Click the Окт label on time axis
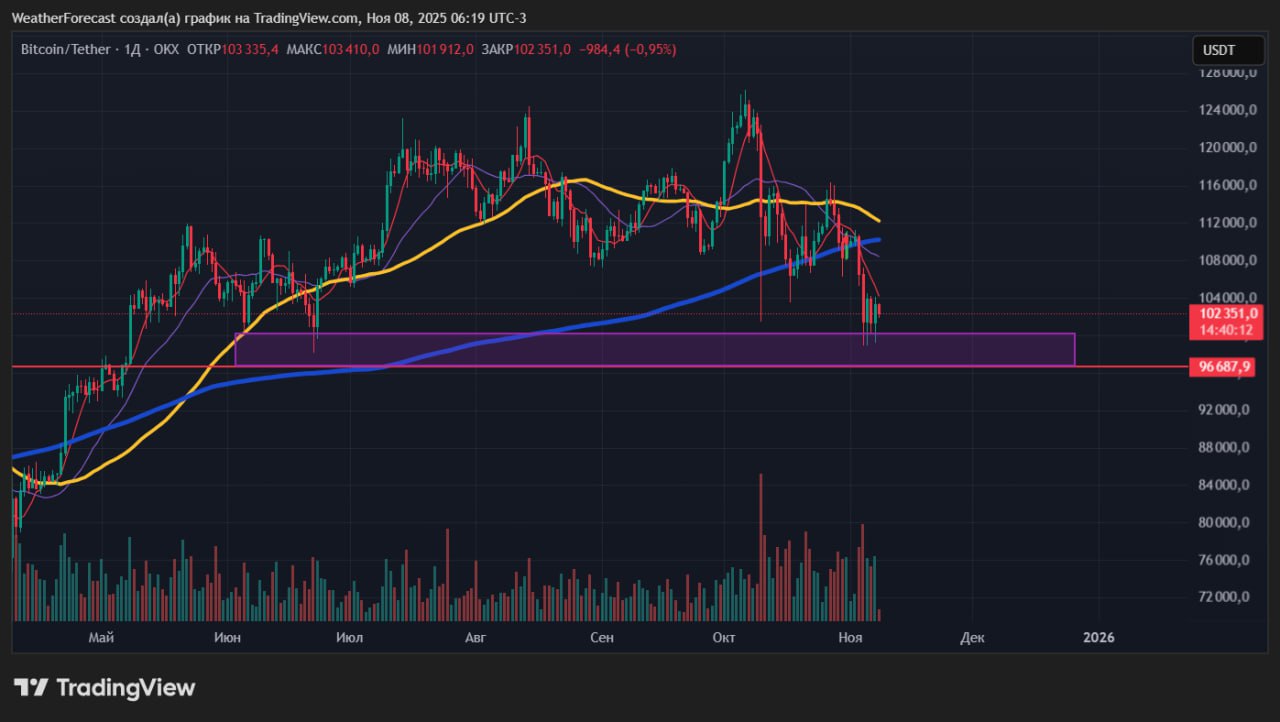Image resolution: width=1280 pixels, height=722 pixels. [x=724, y=637]
